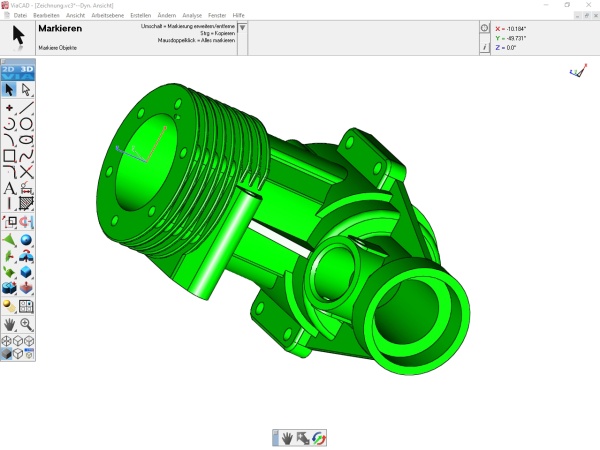
Task: Switch to hidden-line cube display mode
Action: pyautogui.click(x=18, y=341)
